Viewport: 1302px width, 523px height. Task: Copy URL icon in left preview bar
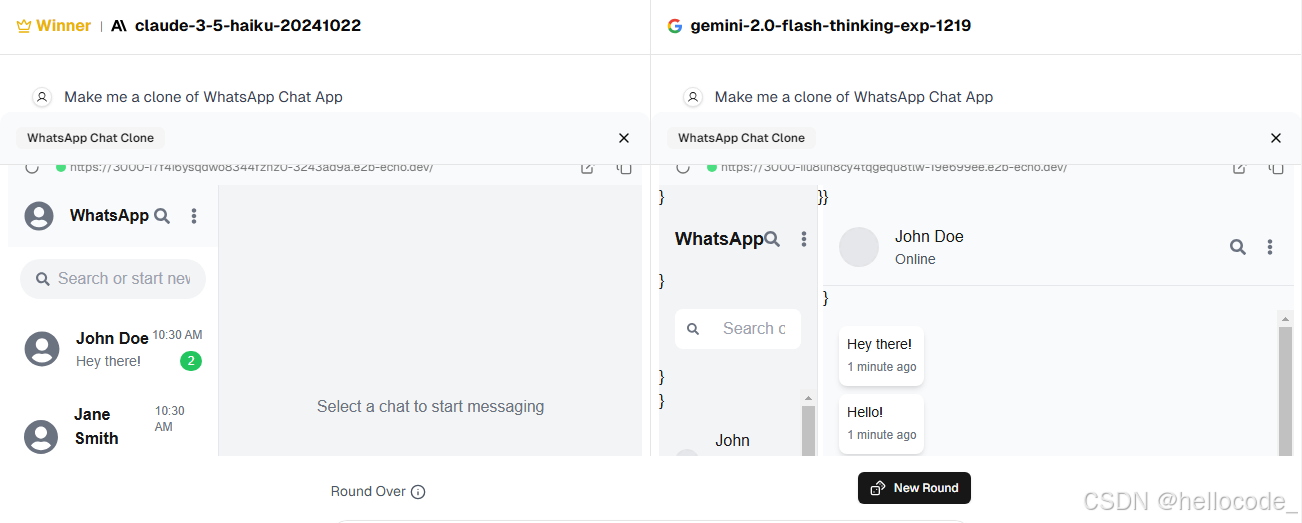[x=624, y=167]
